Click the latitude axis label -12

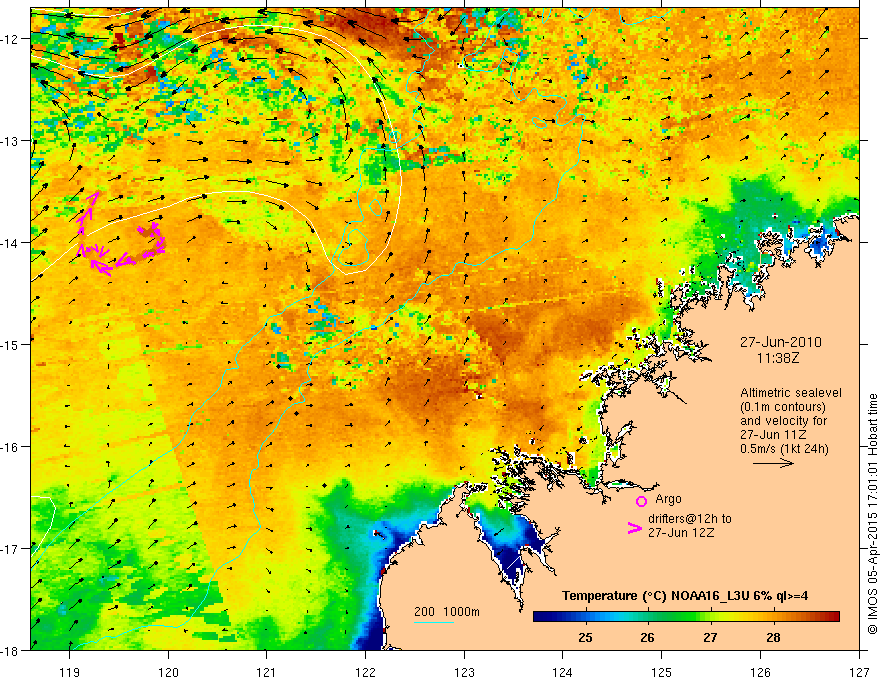[11, 39]
